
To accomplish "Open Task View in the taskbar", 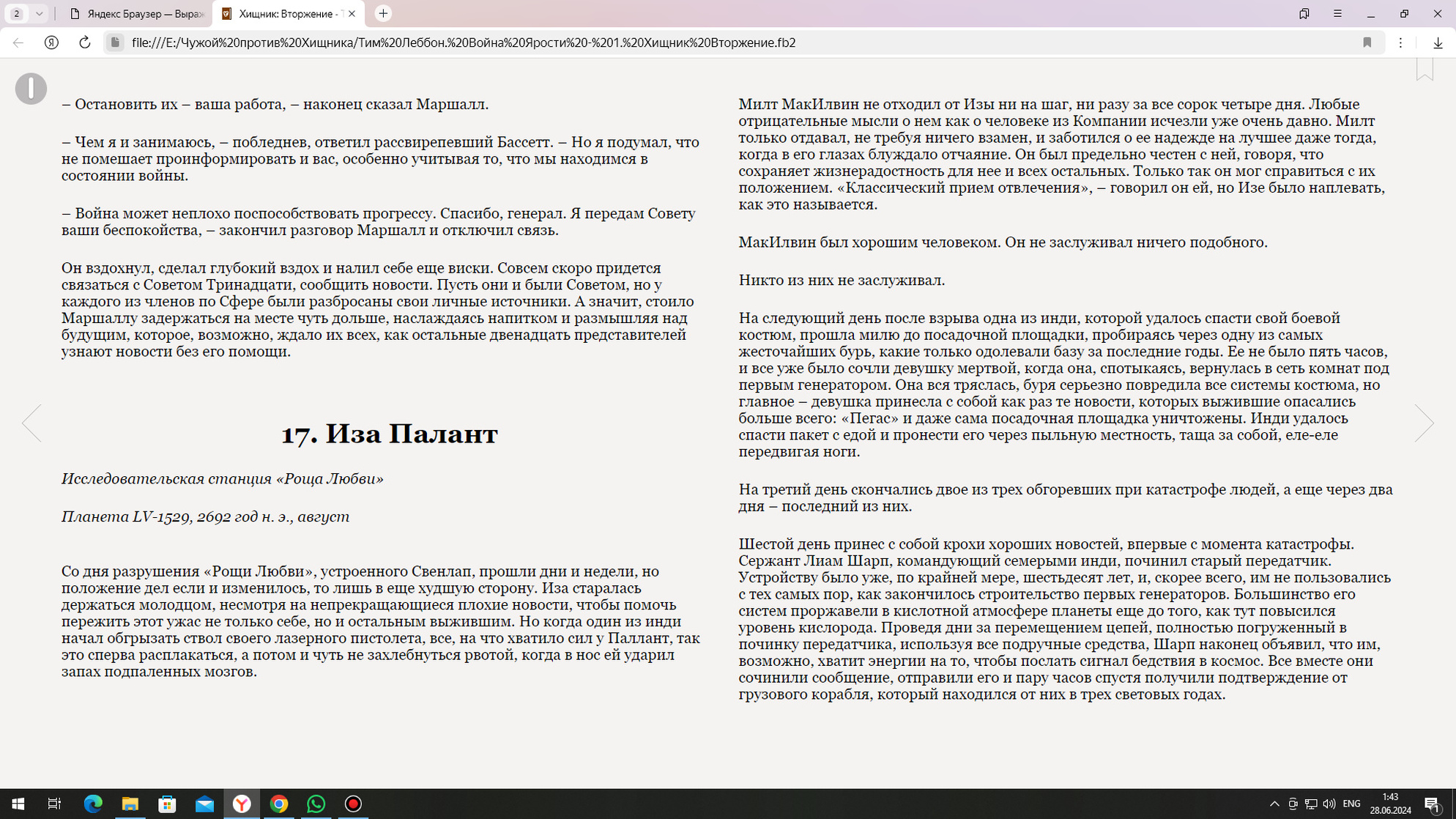I will (55, 804).
